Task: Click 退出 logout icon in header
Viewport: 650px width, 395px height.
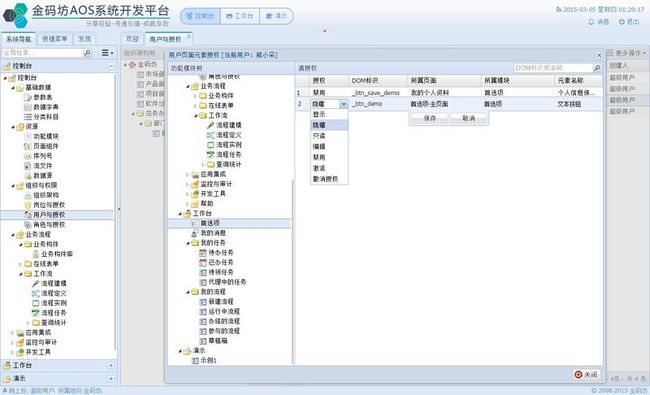Action: click(x=622, y=22)
